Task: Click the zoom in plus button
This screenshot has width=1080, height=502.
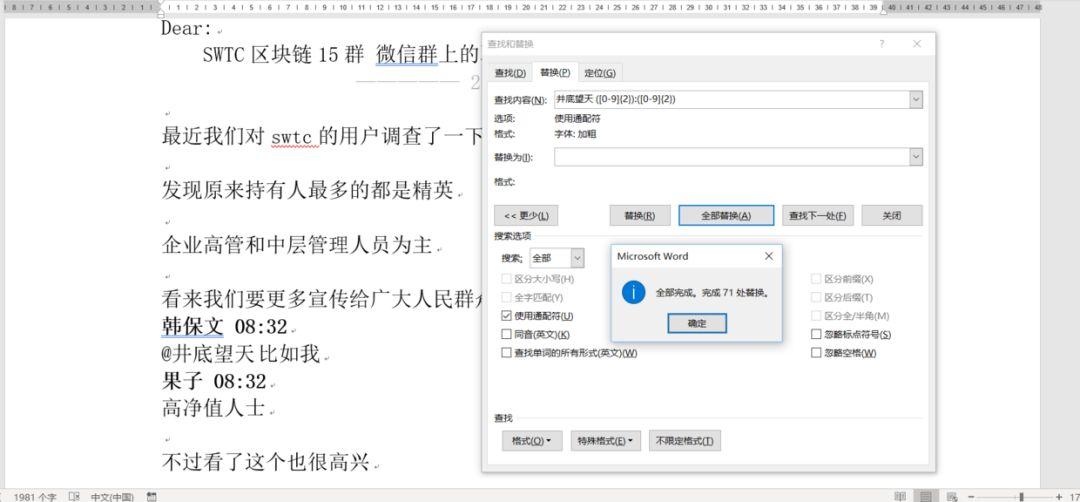Action: pyautogui.click(x=1059, y=496)
